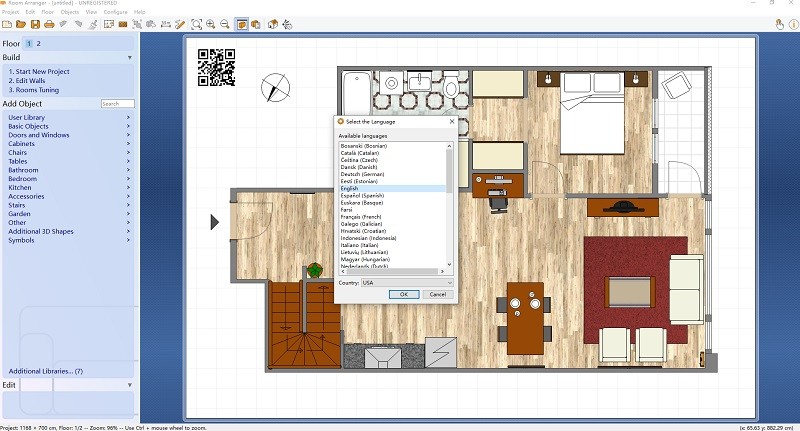Open the Additional 3D Shapes category
800x431 pixels.
[68, 231]
